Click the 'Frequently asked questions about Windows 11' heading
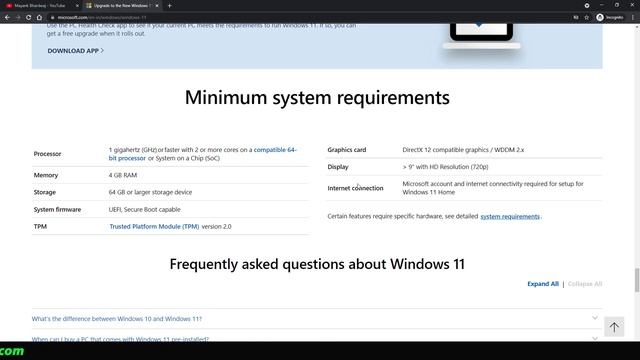Screen dimensions: 640x360 (317, 264)
